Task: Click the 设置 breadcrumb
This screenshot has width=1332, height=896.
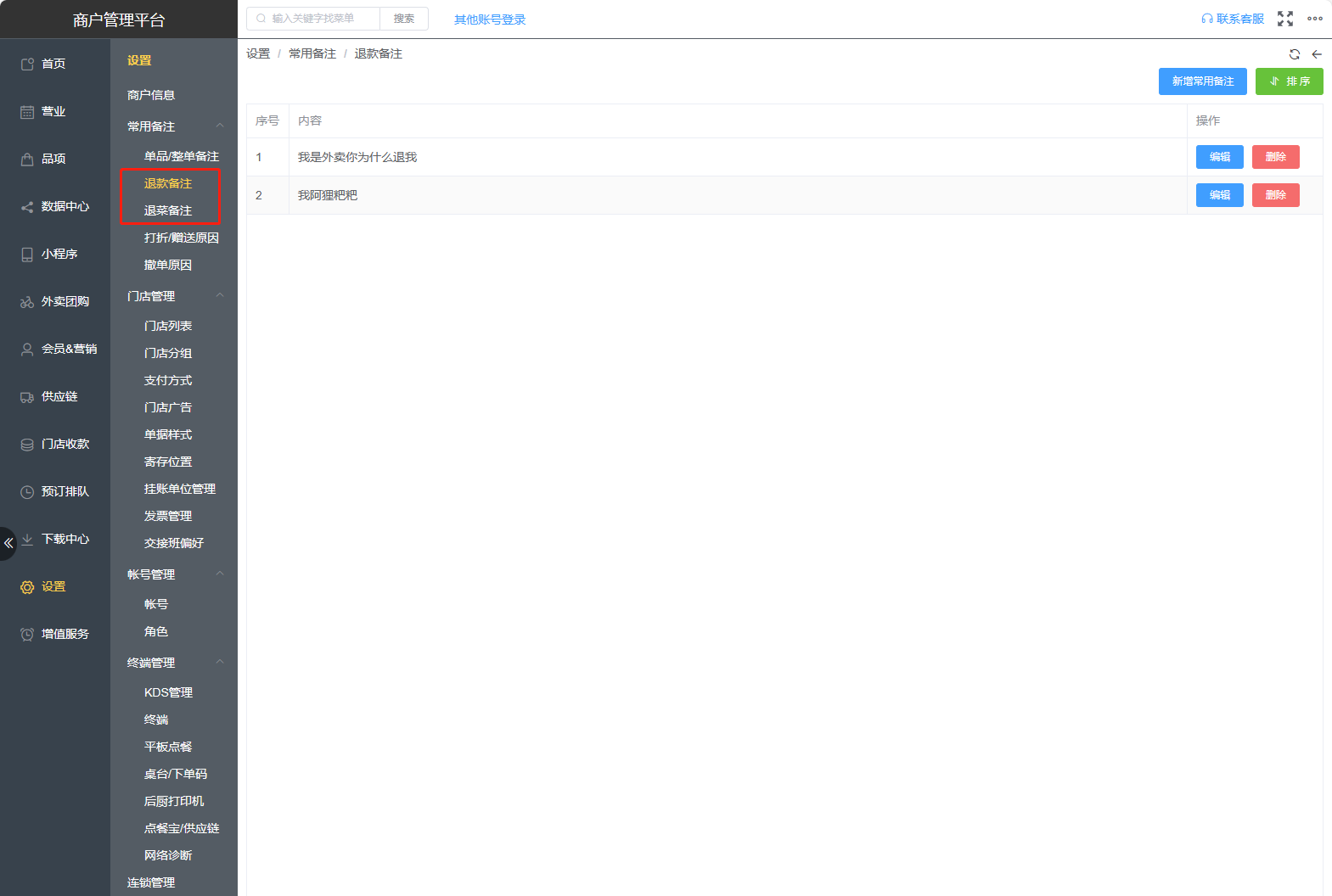Action: pyautogui.click(x=258, y=53)
